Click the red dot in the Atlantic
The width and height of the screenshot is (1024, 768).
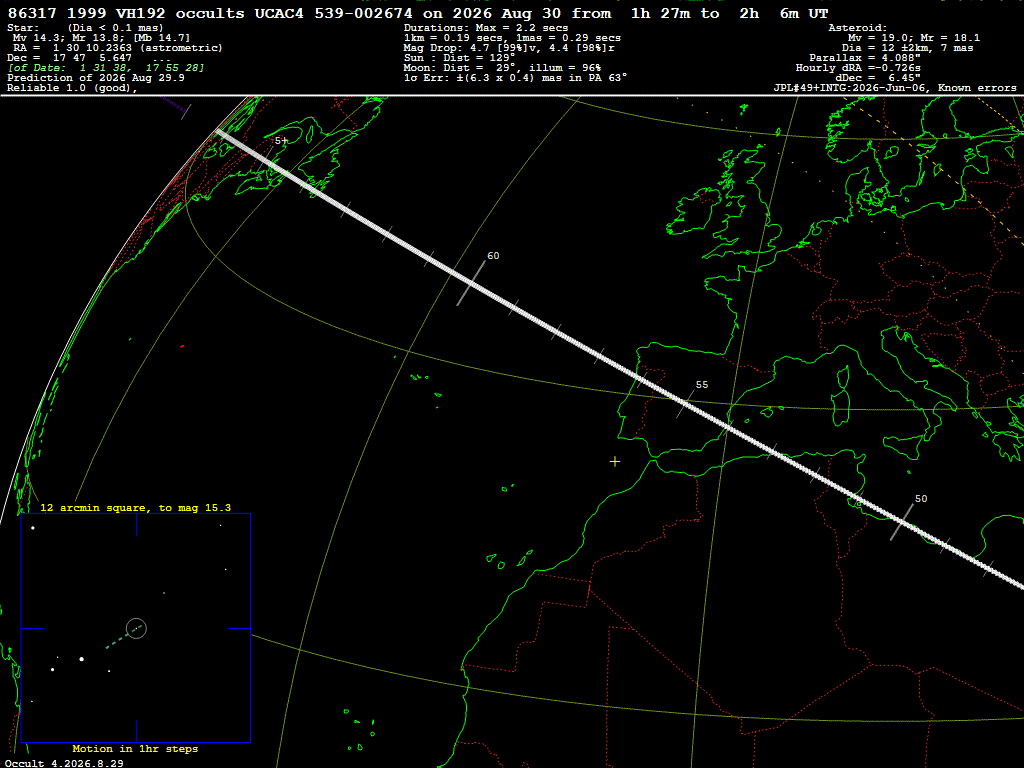click(x=182, y=346)
